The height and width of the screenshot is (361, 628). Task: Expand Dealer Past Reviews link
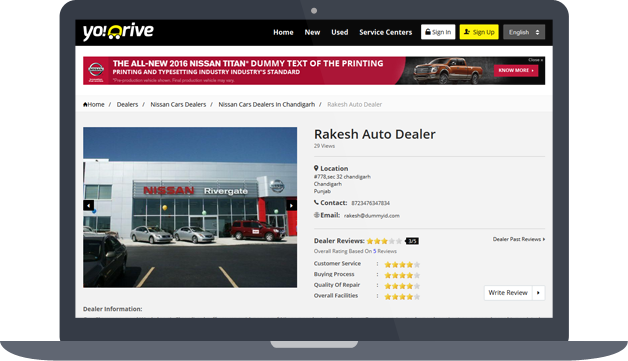(x=519, y=239)
